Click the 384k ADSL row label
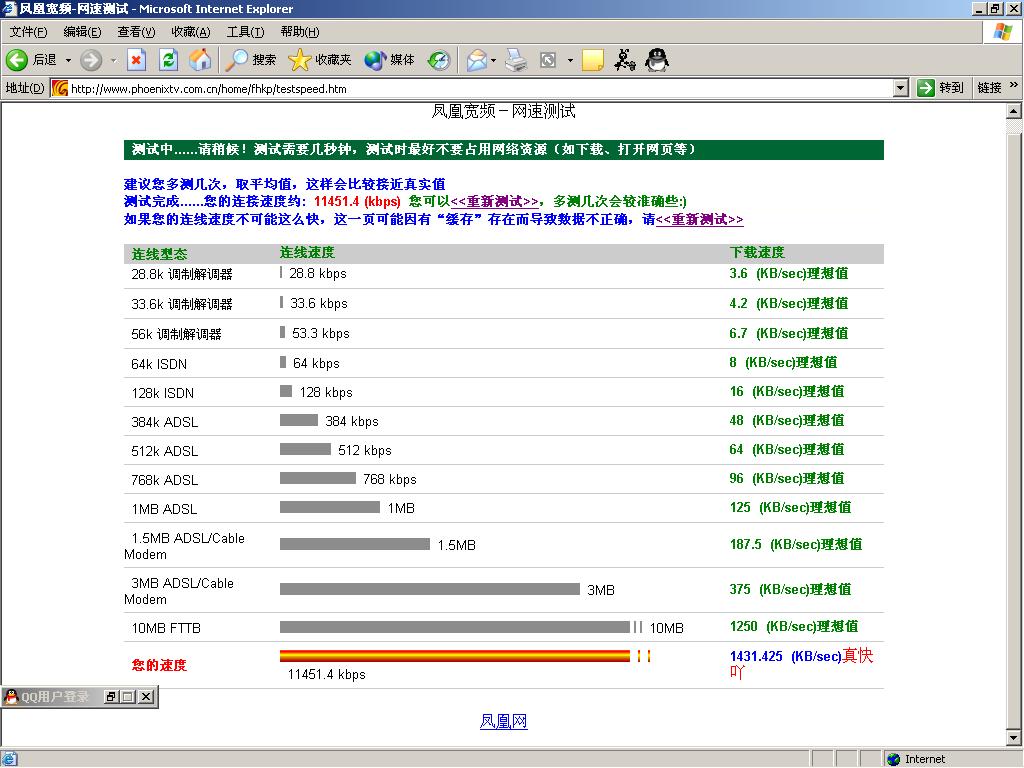The height and width of the screenshot is (768, 1024). click(x=165, y=423)
